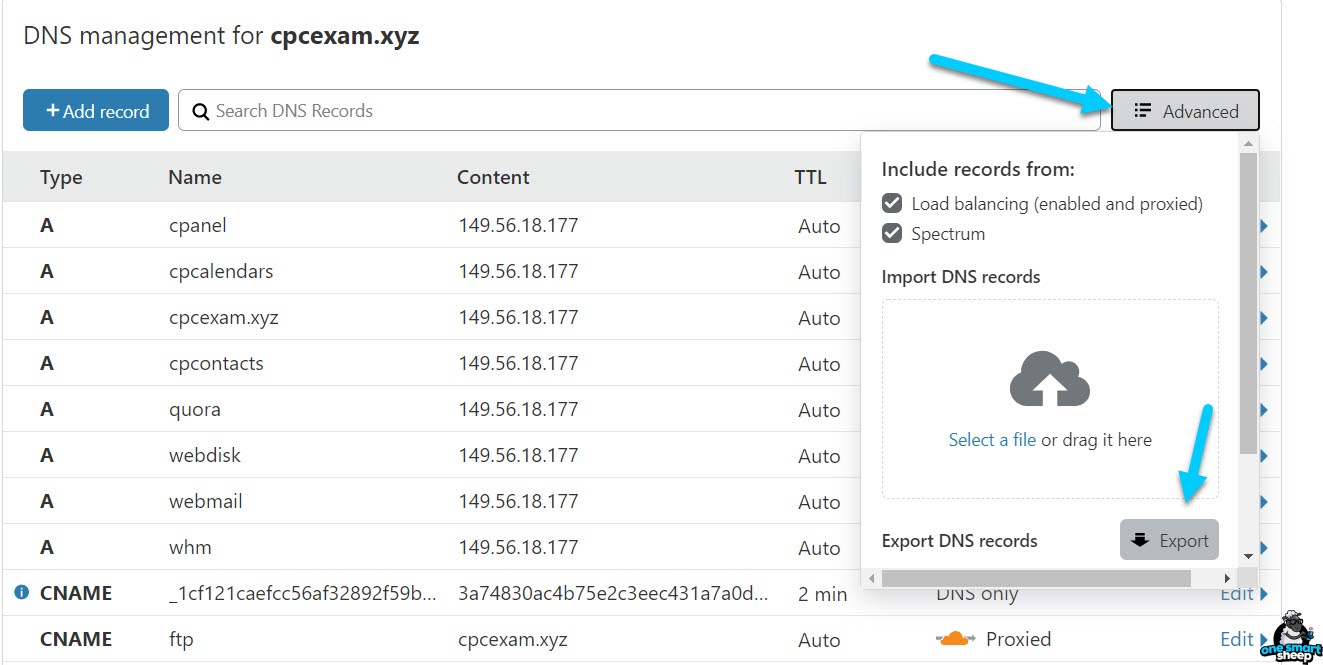Click the Add record button
This screenshot has width=1323, height=665.
point(98,111)
